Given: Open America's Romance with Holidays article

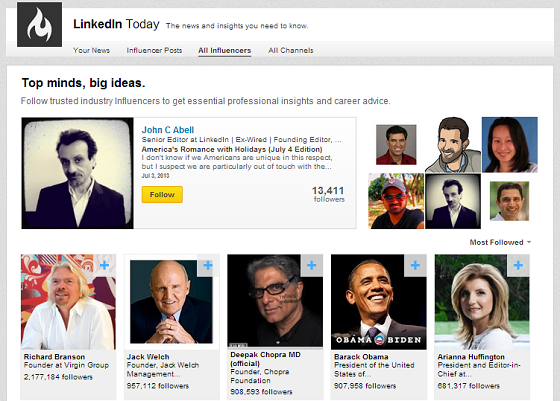Looking at the screenshot, I should click(x=232, y=149).
